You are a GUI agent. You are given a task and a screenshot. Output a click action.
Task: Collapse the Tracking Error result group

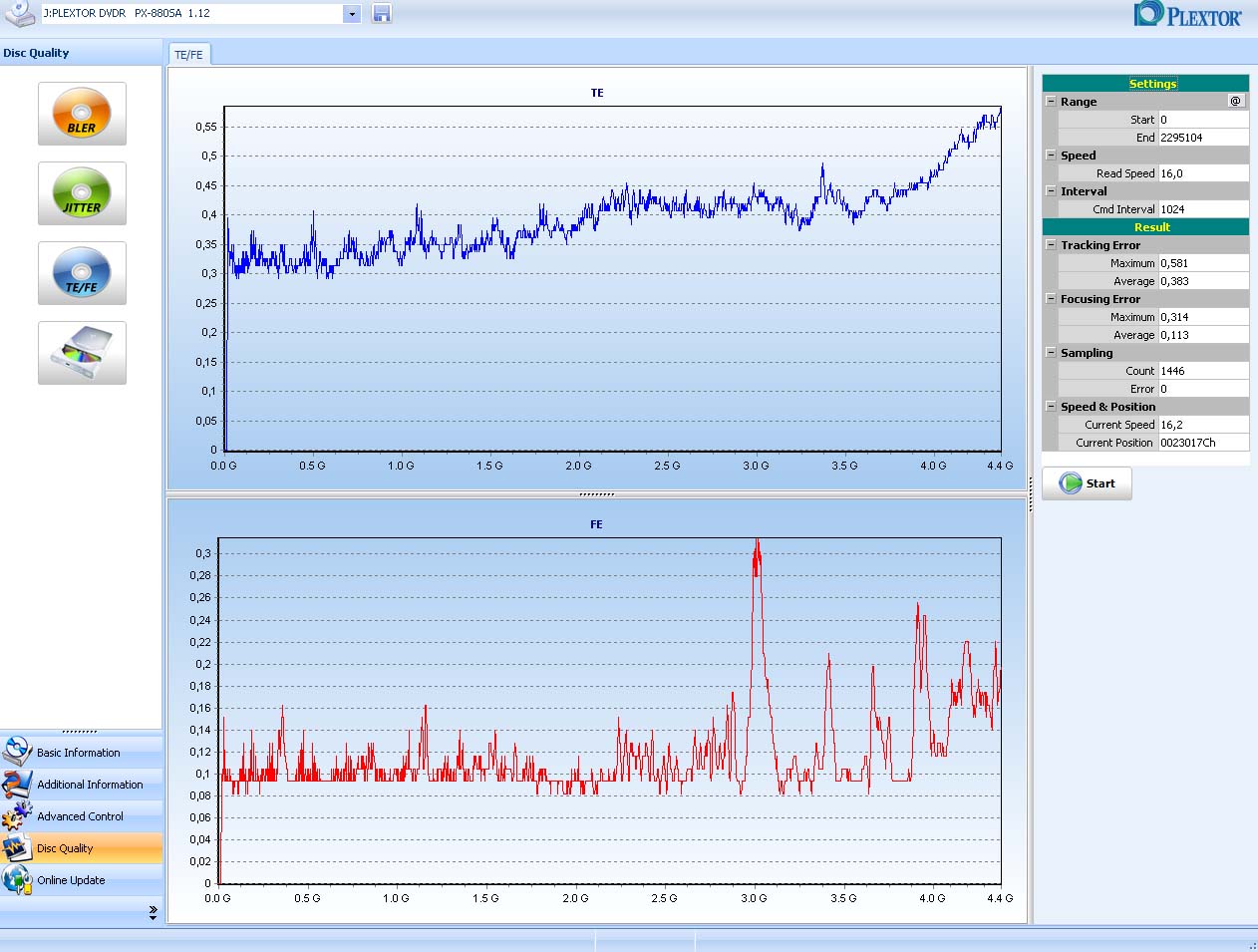click(1051, 245)
